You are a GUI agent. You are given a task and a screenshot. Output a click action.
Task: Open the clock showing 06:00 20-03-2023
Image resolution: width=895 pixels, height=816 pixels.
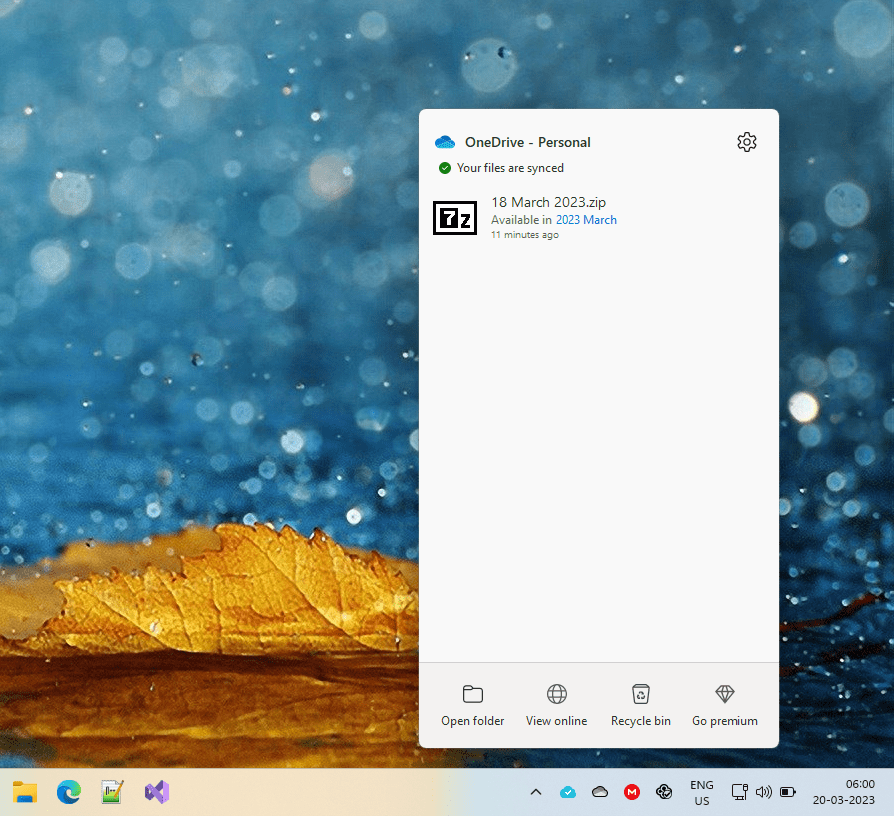click(x=844, y=793)
